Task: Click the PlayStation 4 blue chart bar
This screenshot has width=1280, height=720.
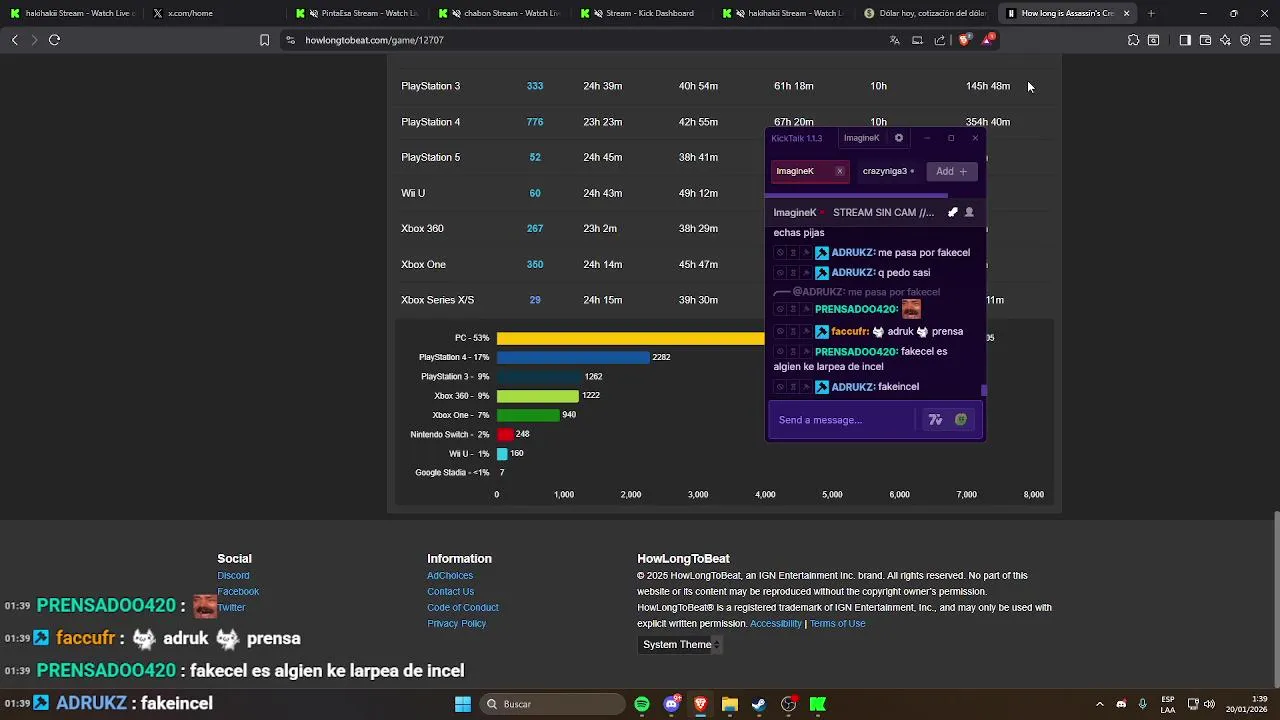Action: 573,357
